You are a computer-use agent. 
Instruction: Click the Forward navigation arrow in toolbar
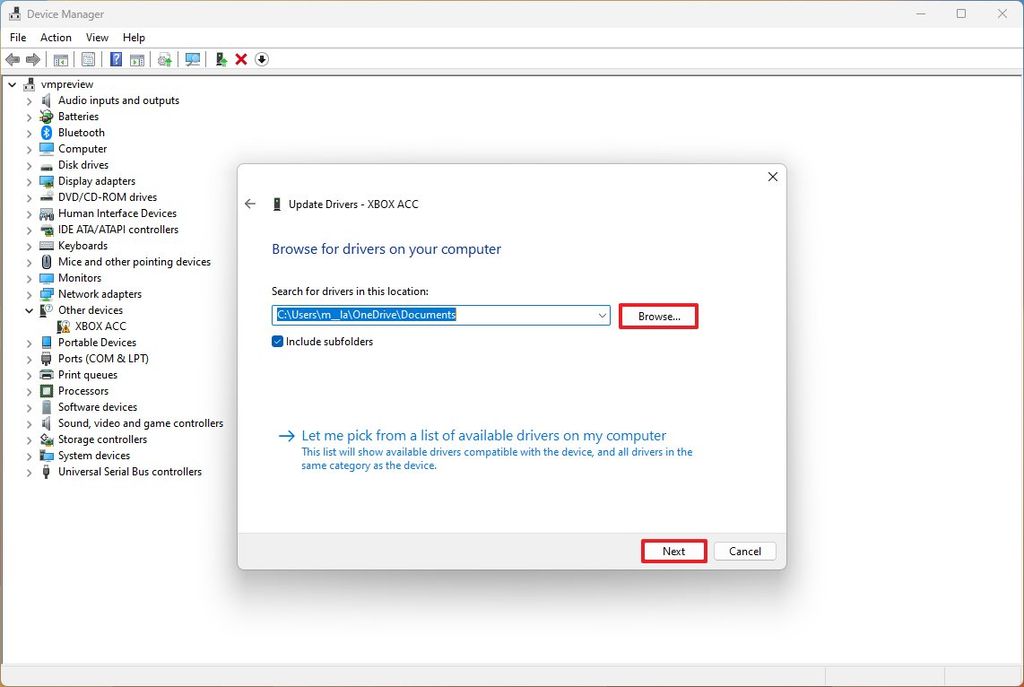click(32, 59)
